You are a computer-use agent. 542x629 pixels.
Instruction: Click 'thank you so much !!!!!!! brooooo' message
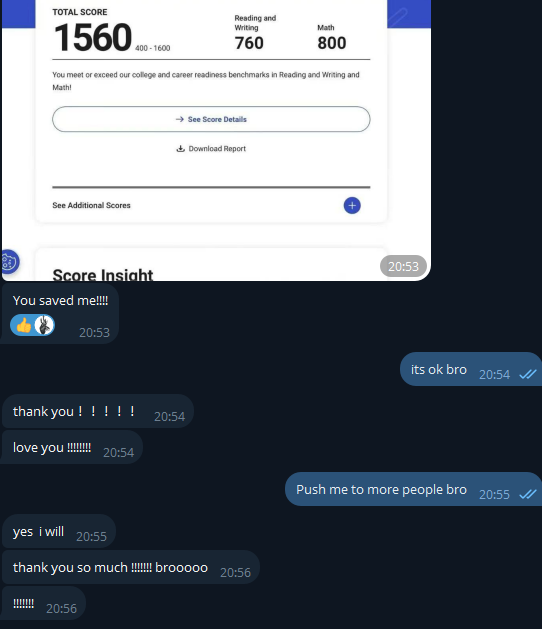coord(130,568)
